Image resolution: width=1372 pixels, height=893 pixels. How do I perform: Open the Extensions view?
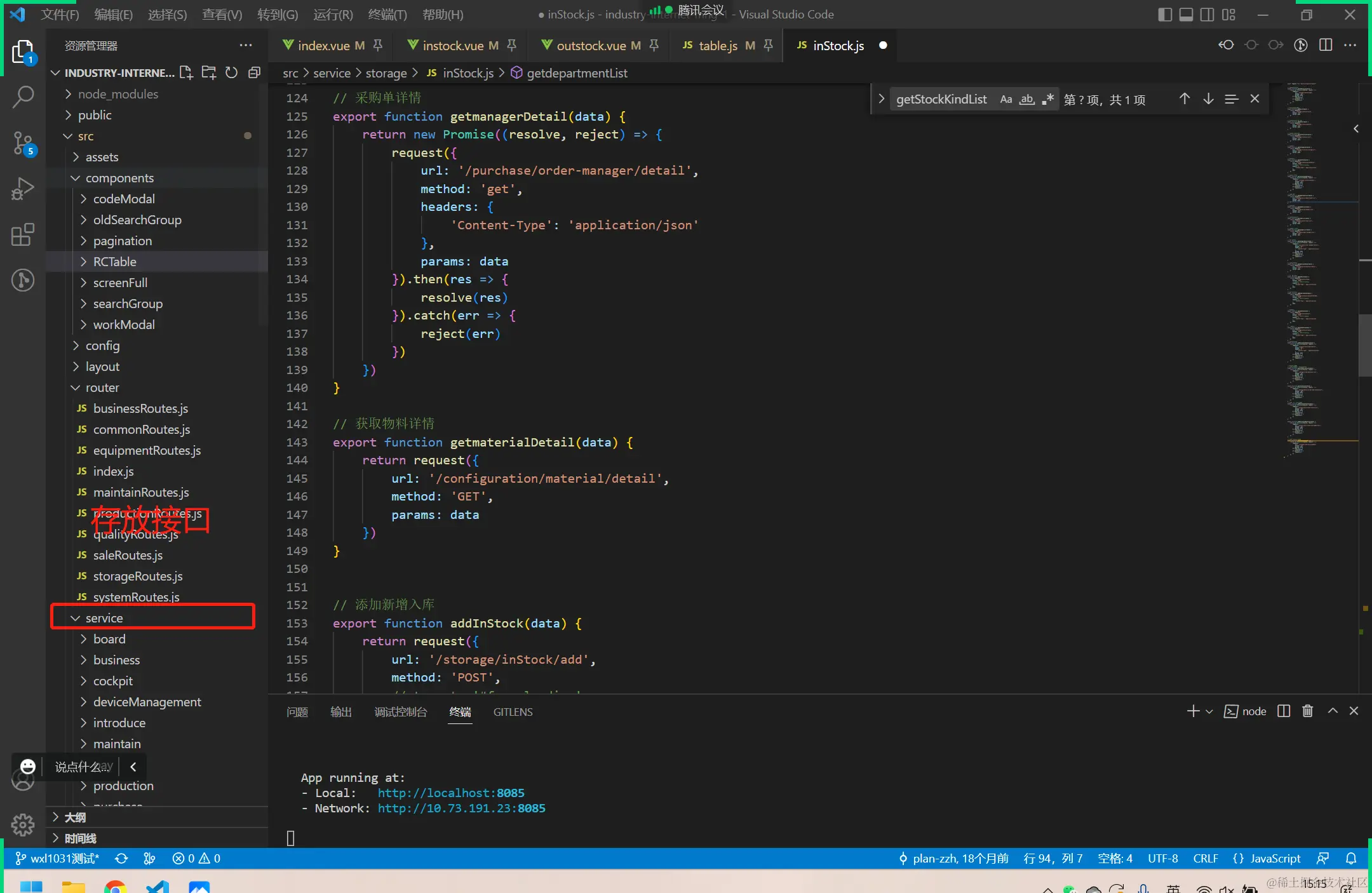tap(23, 235)
